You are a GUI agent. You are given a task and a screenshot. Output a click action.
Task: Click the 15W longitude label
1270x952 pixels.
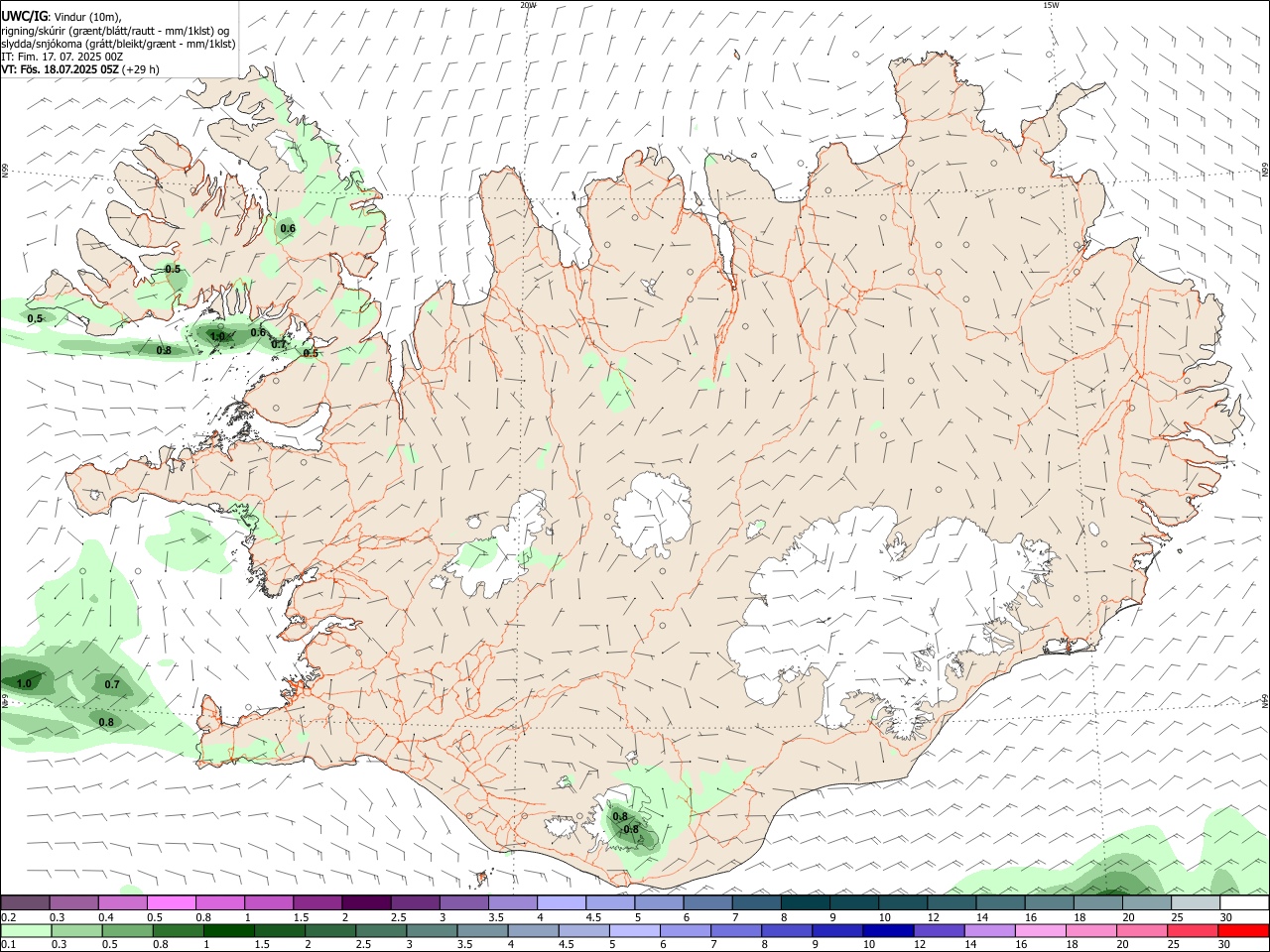1051,5
